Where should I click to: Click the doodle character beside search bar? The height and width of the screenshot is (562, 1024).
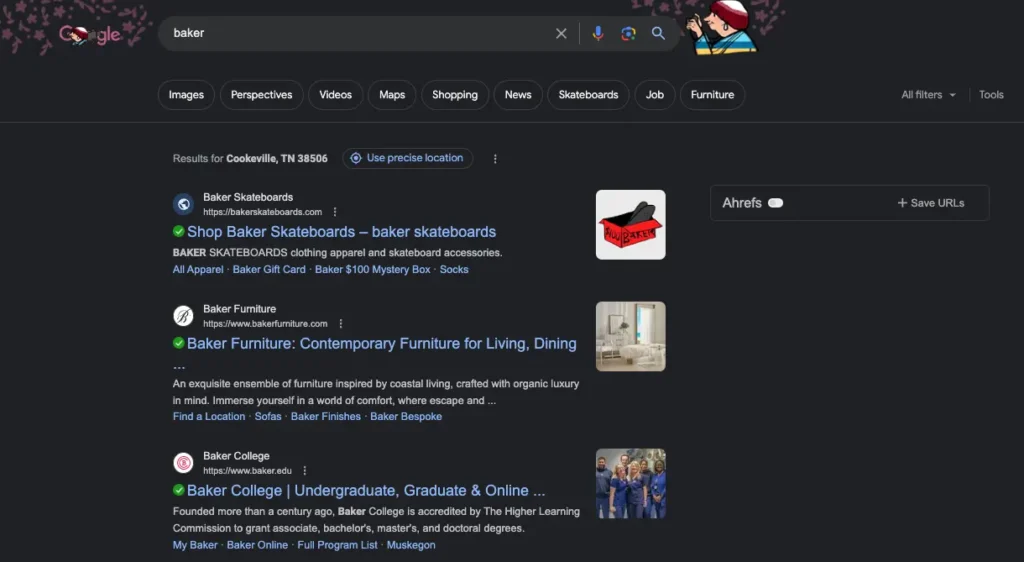pyautogui.click(x=721, y=27)
